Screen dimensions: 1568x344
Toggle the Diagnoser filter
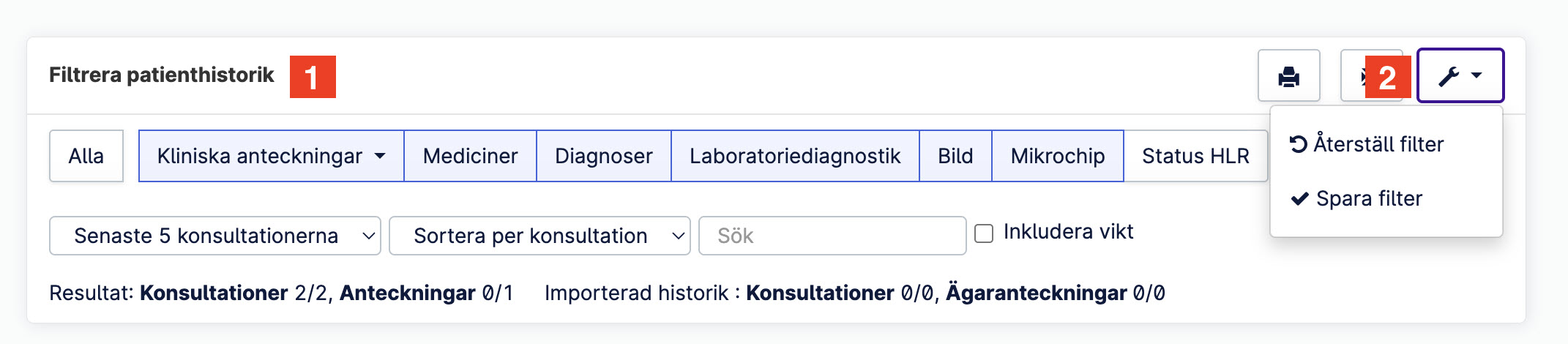click(604, 156)
